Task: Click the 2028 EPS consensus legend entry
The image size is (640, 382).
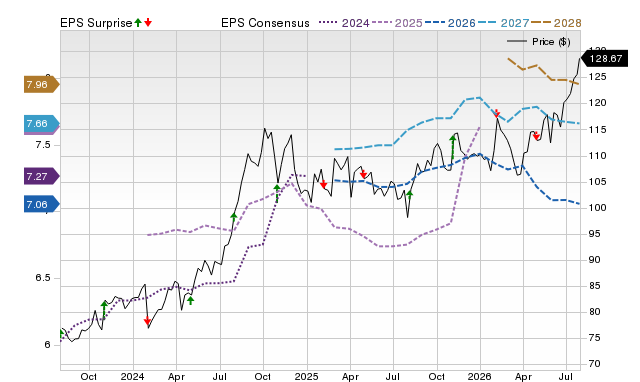Action: (557, 23)
